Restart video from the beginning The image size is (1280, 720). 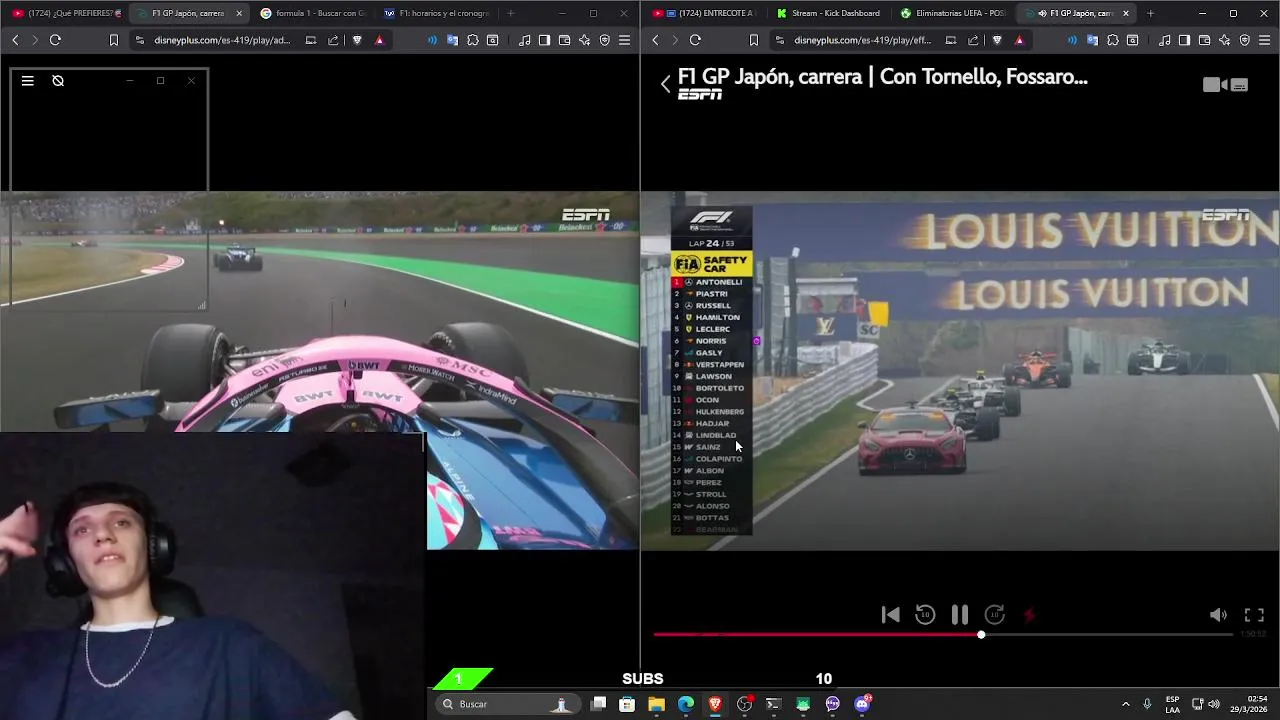[890, 615]
